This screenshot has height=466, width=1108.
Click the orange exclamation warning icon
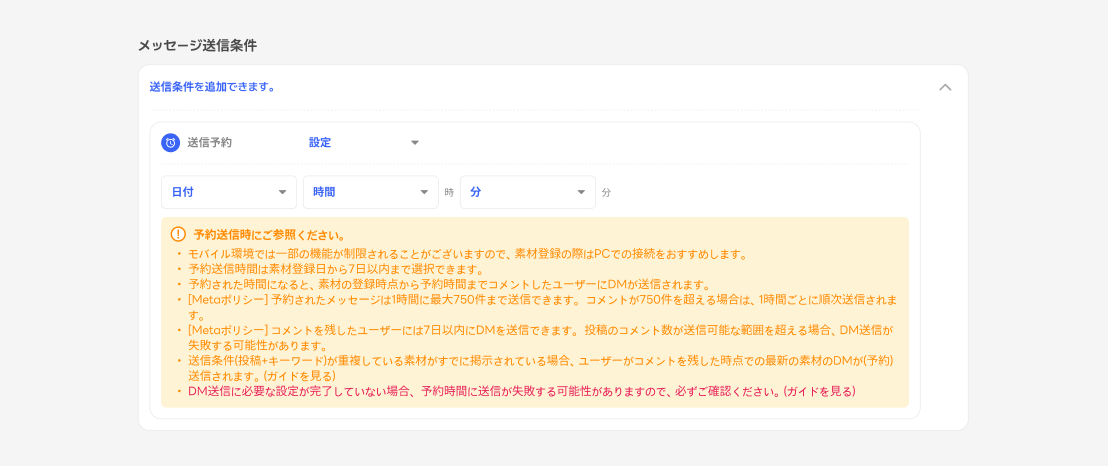[x=178, y=235]
